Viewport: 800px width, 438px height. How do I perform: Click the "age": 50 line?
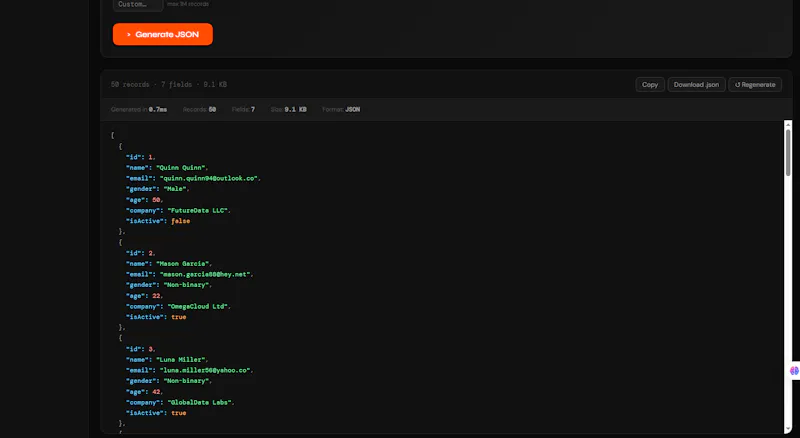point(144,200)
